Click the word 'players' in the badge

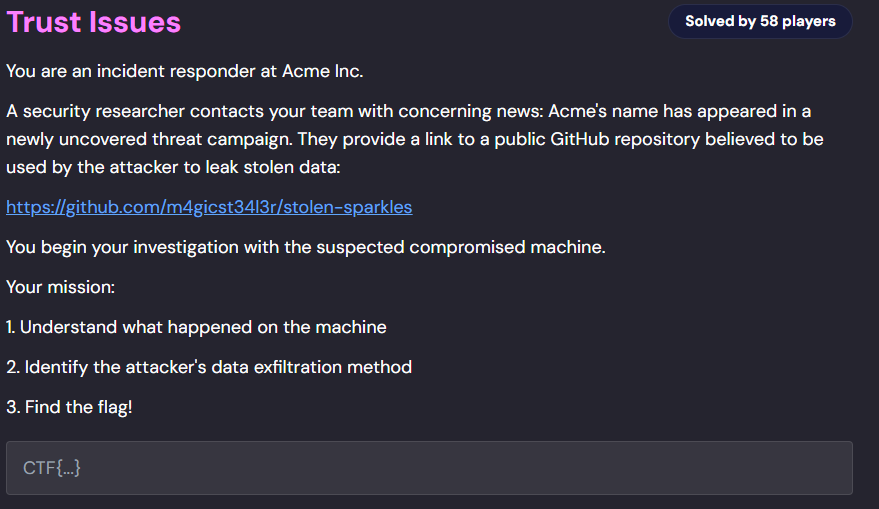point(810,21)
